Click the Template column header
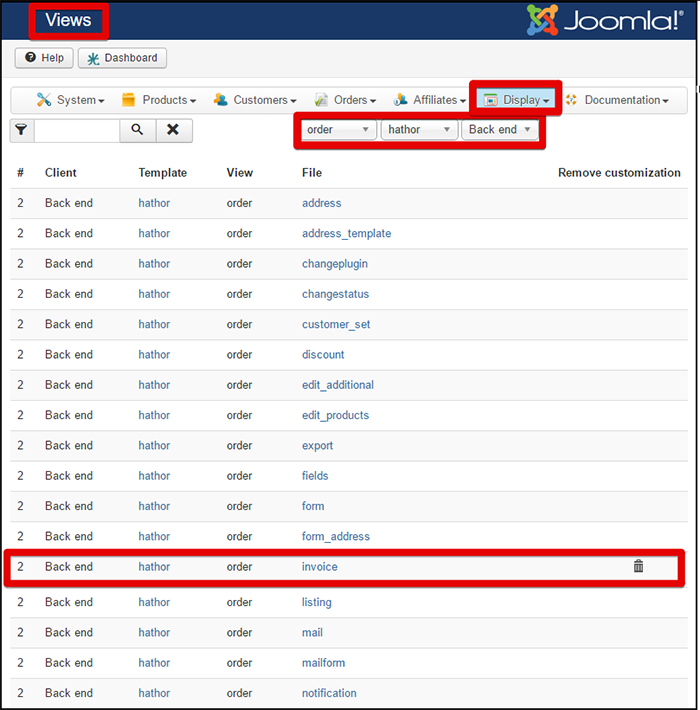The height and width of the screenshot is (710, 700). click(x=163, y=173)
